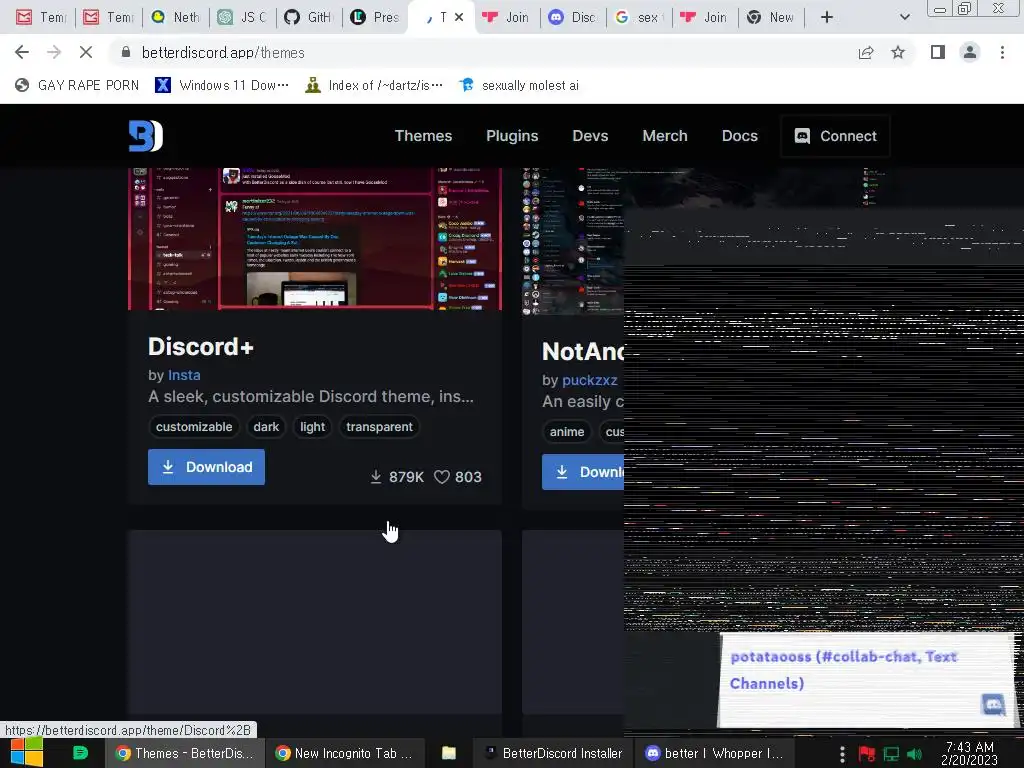Select the anime tag
1024x768 pixels.
pyautogui.click(x=567, y=432)
